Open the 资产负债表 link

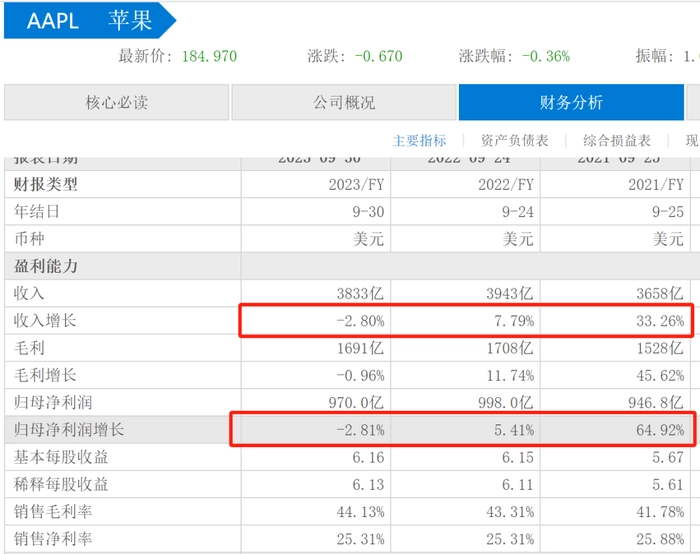514,141
